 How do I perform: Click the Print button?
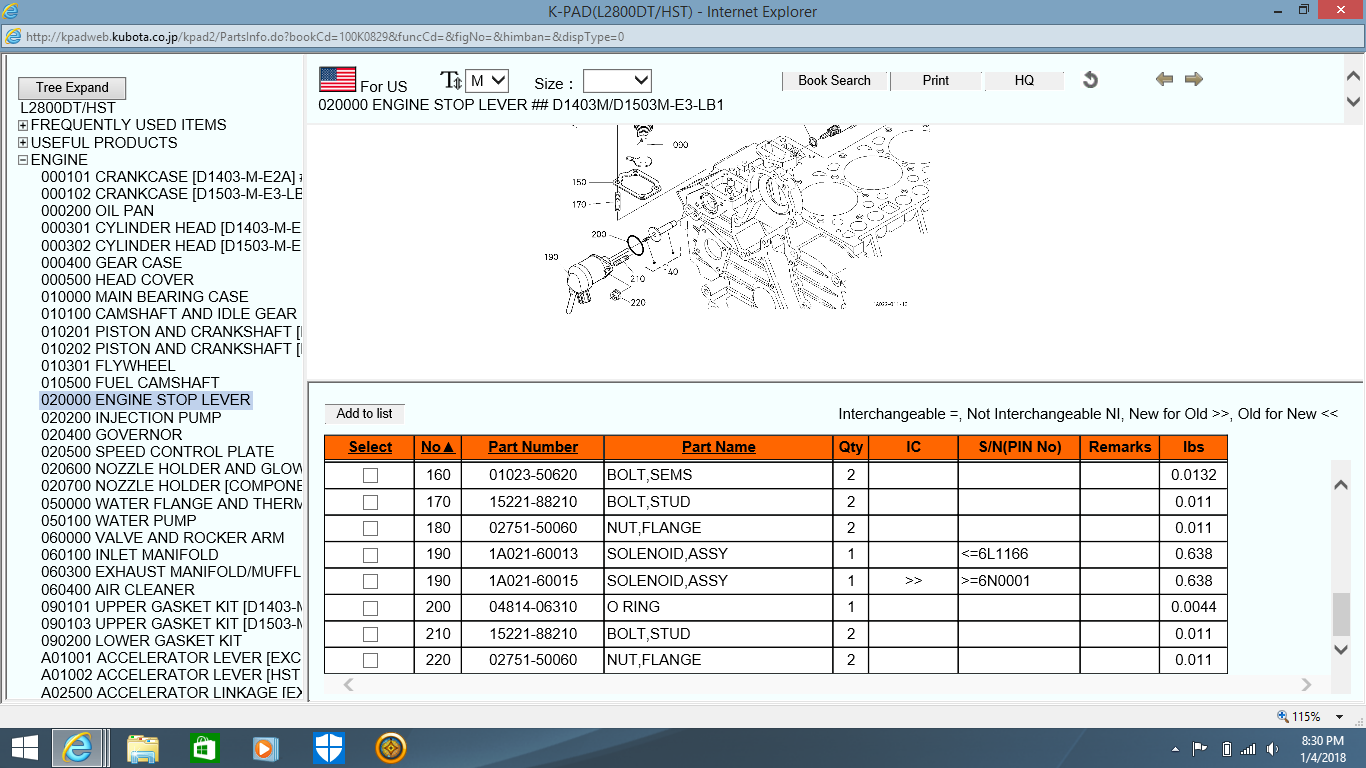936,80
